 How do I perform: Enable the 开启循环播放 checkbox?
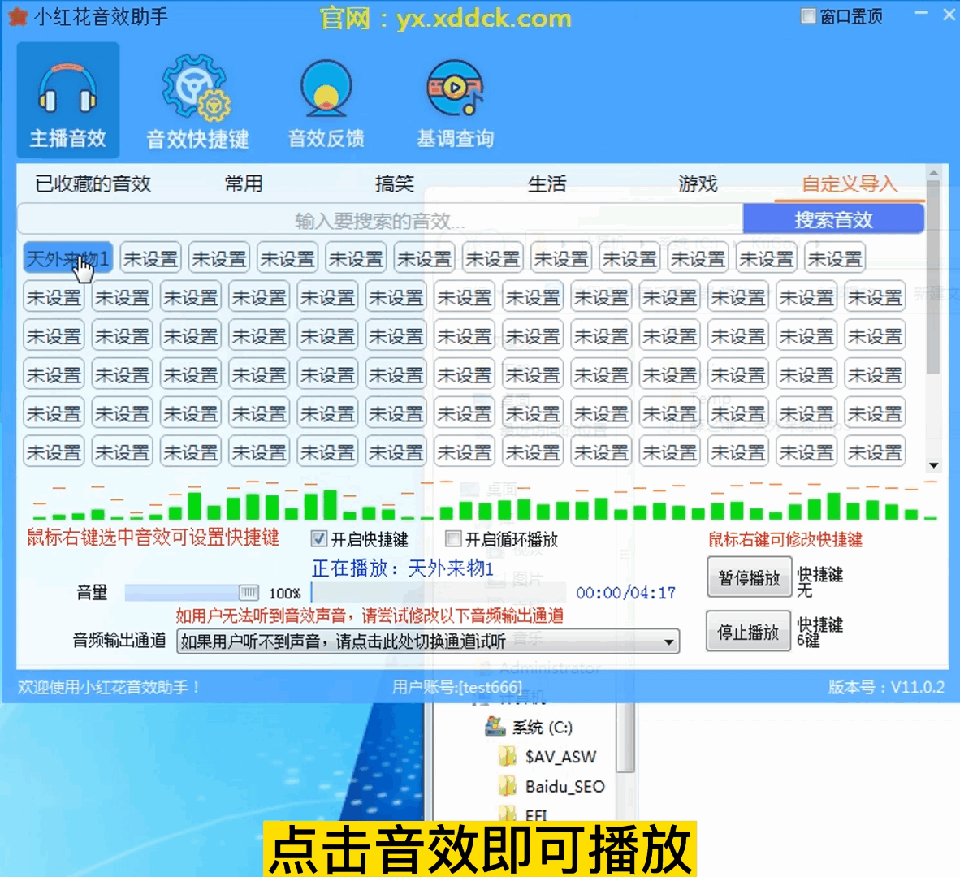pyautogui.click(x=452, y=539)
